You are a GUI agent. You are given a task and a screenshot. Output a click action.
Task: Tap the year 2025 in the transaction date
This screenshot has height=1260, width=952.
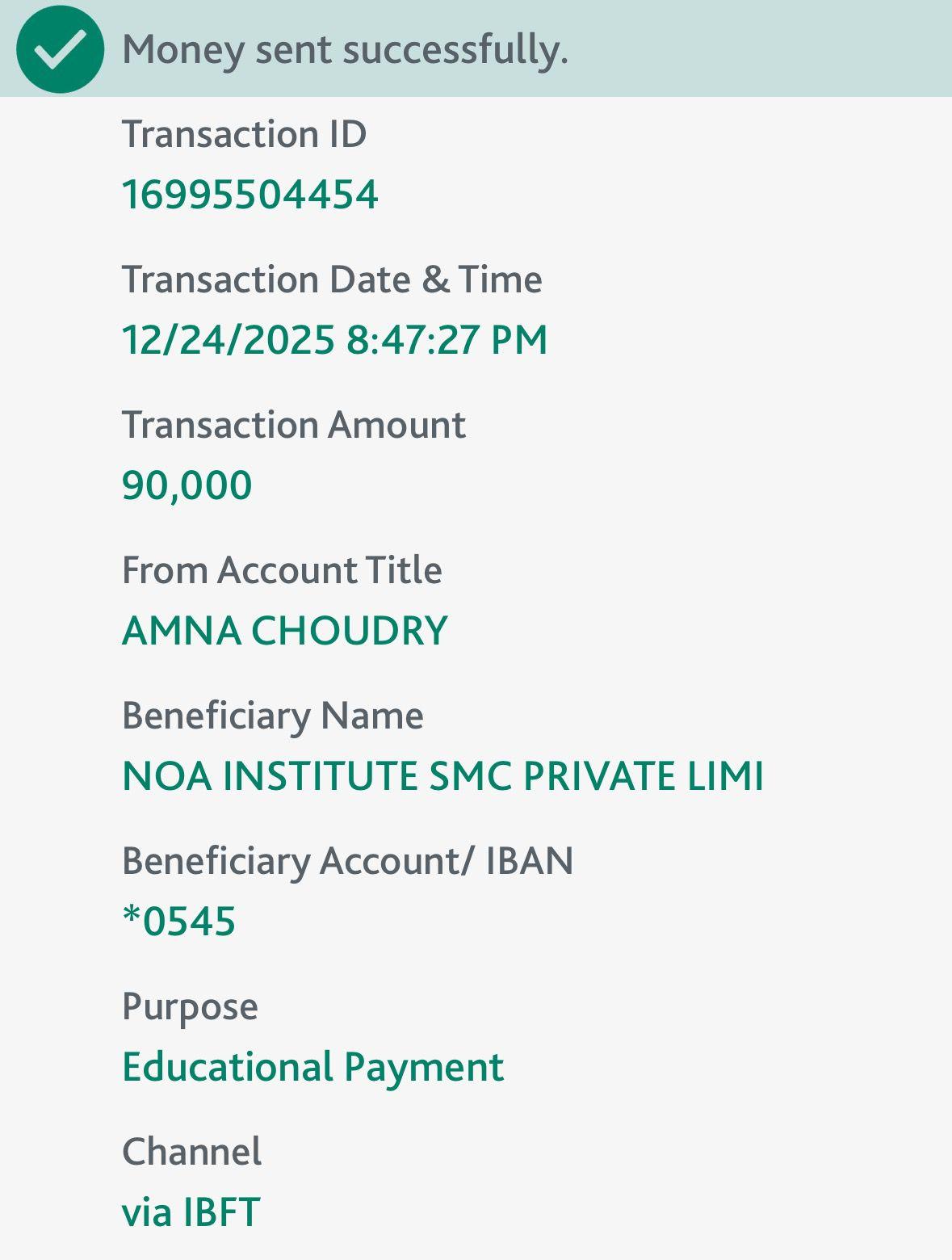289,339
